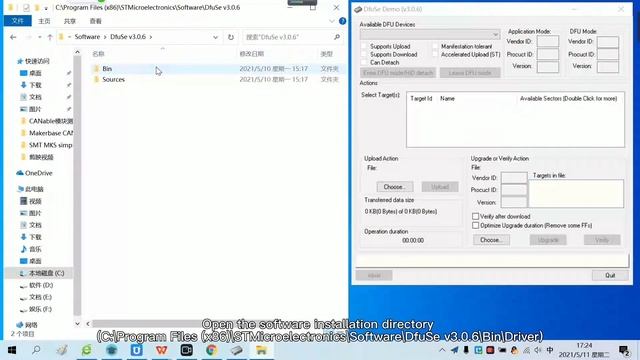Click Choose in Upload Action
The width and height of the screenshot is (640, 360).
point(395,187)
